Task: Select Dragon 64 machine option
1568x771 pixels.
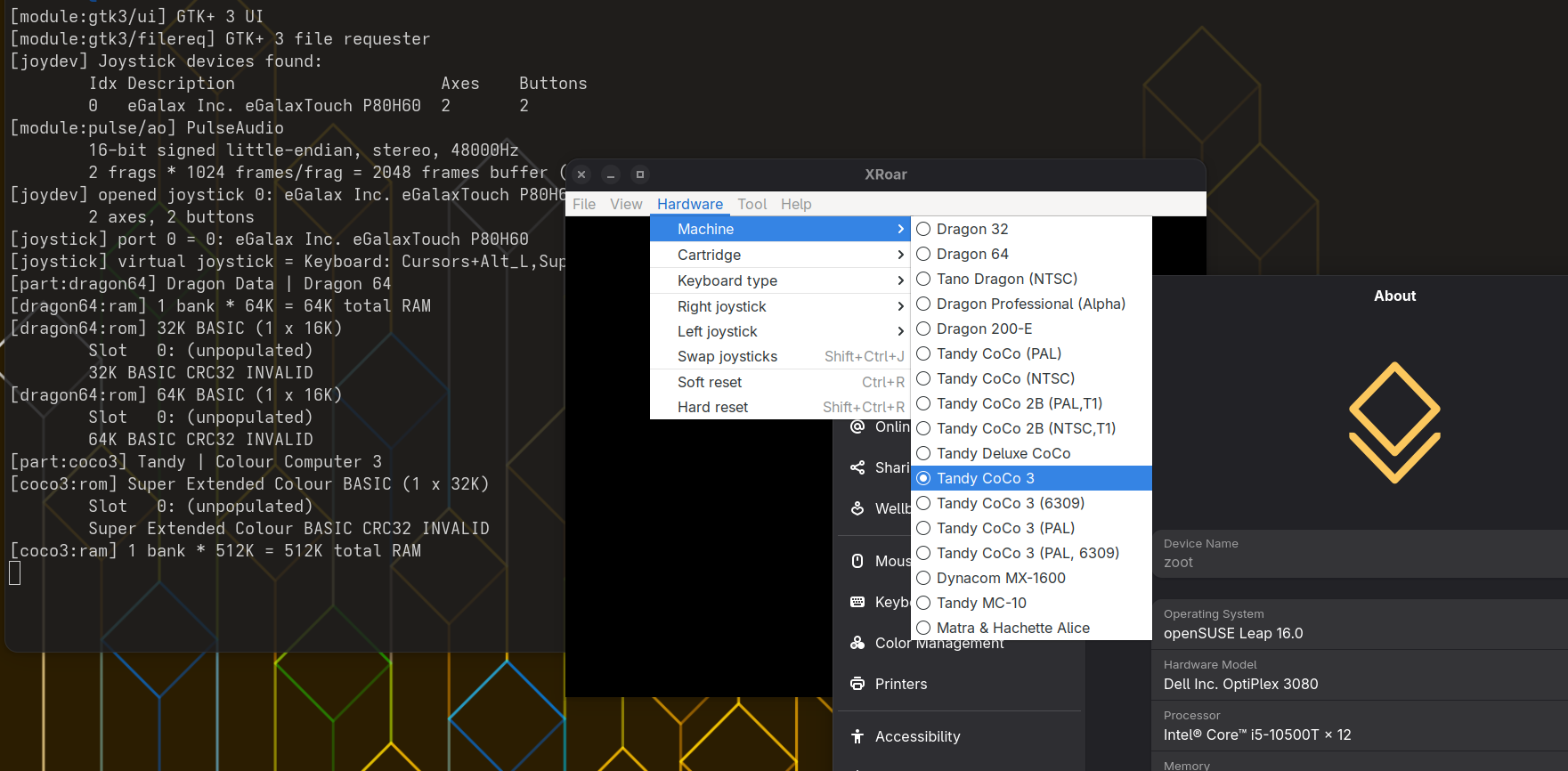Action: tap(1031, 254)
